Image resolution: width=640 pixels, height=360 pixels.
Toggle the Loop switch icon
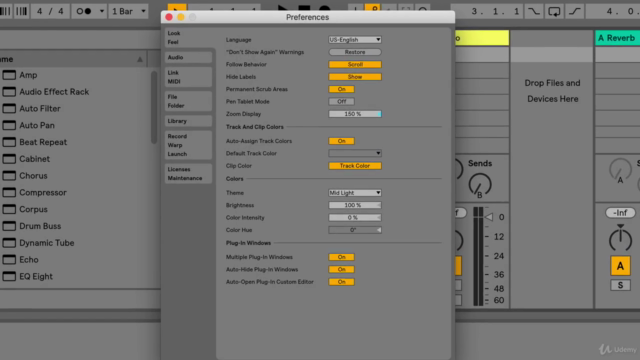tap(554, 11)
